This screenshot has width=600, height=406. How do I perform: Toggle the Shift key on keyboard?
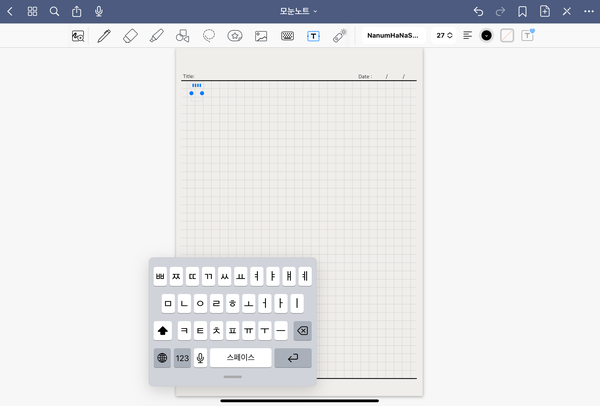(162, 330)
